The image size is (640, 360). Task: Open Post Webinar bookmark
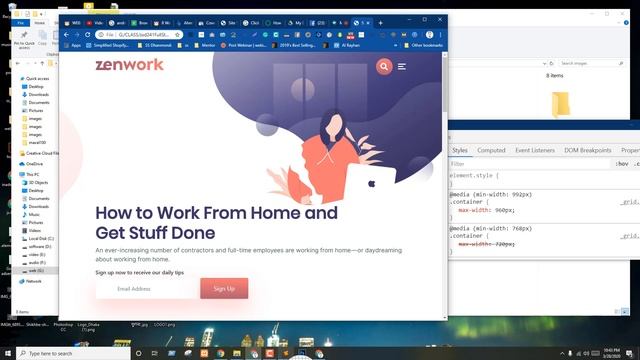tap(244, 45)
